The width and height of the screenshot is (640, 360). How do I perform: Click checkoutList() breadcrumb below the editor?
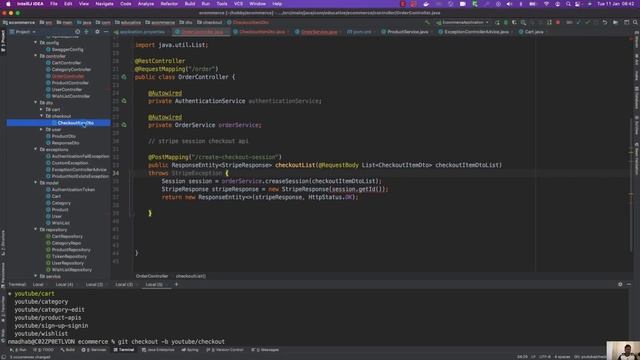pyautogui.click(x=191, y=276)
